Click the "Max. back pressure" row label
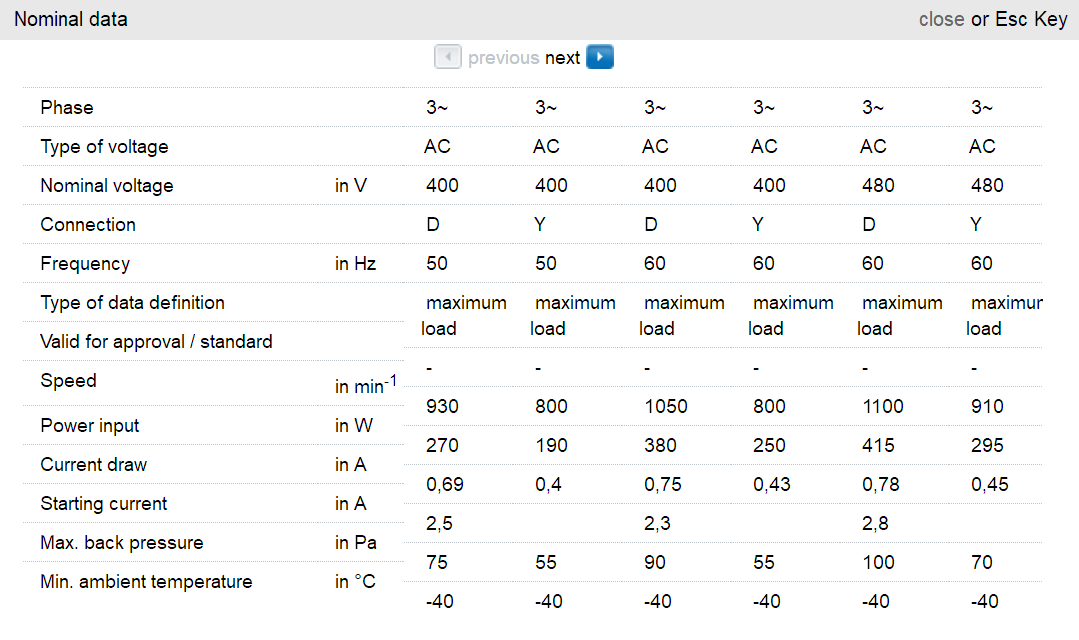The width and height of the screenshot is (1079, 640). click(x=121, y=543)
